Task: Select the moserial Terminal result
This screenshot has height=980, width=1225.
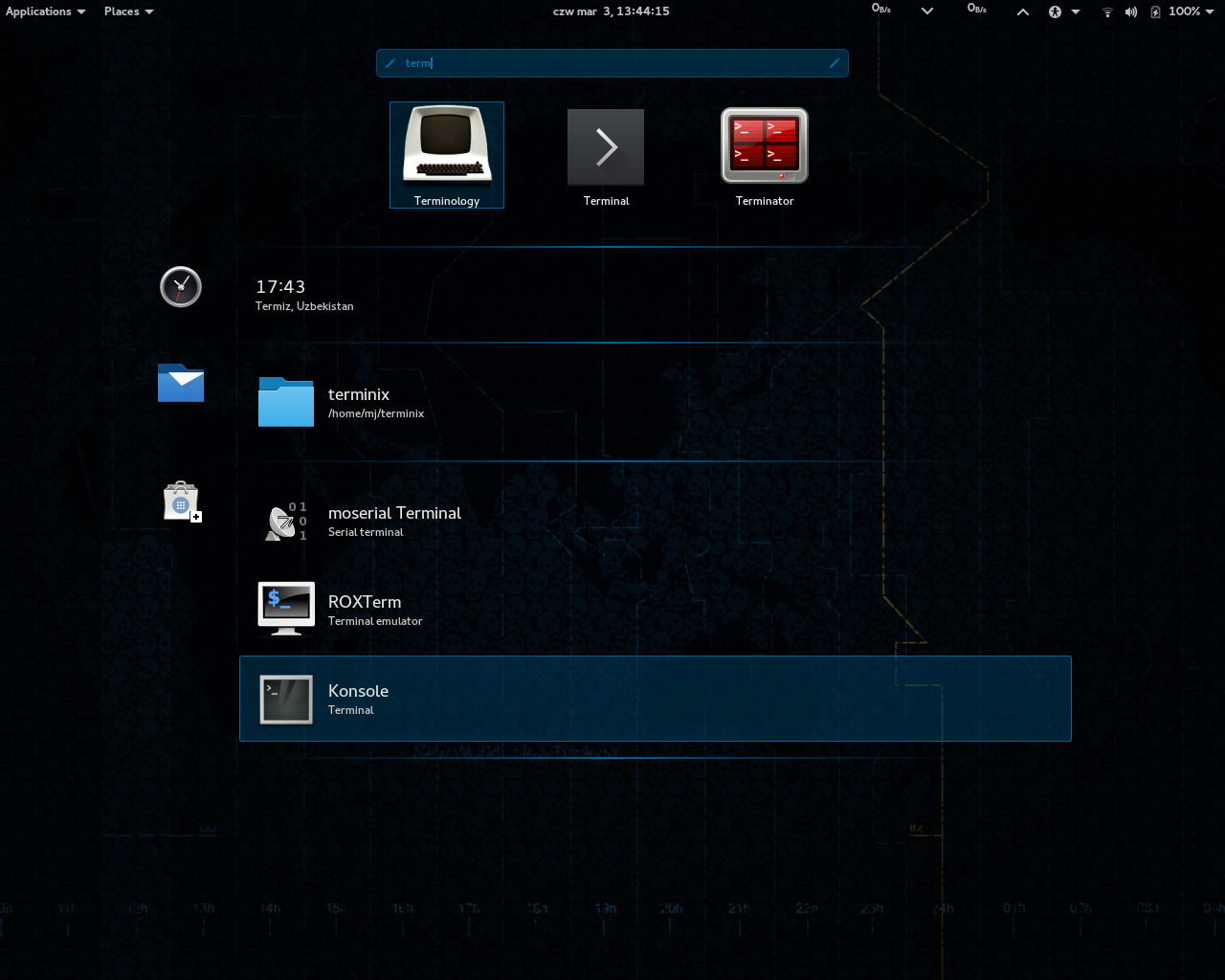Action: [656, 521]
